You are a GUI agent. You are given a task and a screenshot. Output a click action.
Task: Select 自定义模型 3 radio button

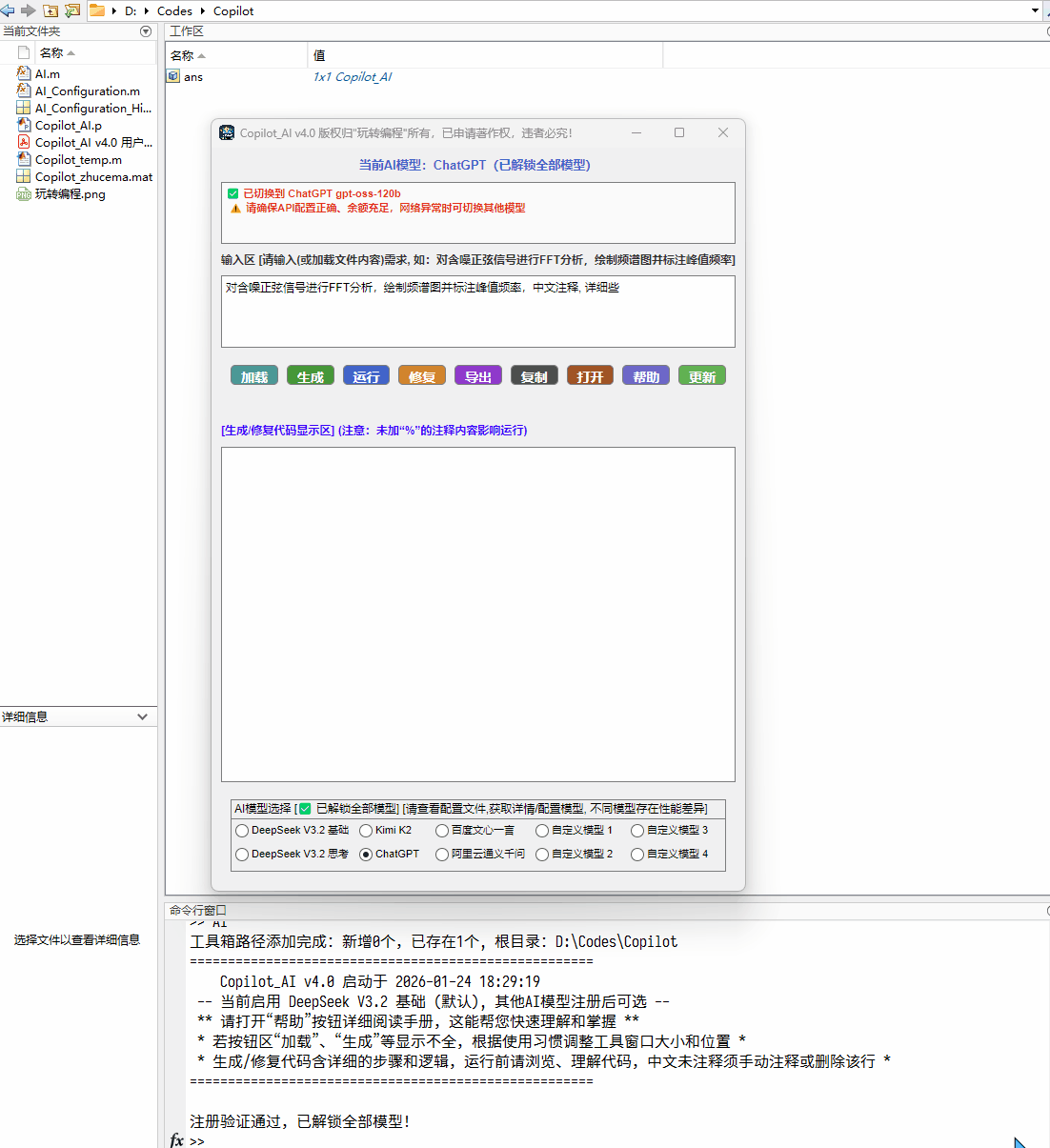pos(637,831)
